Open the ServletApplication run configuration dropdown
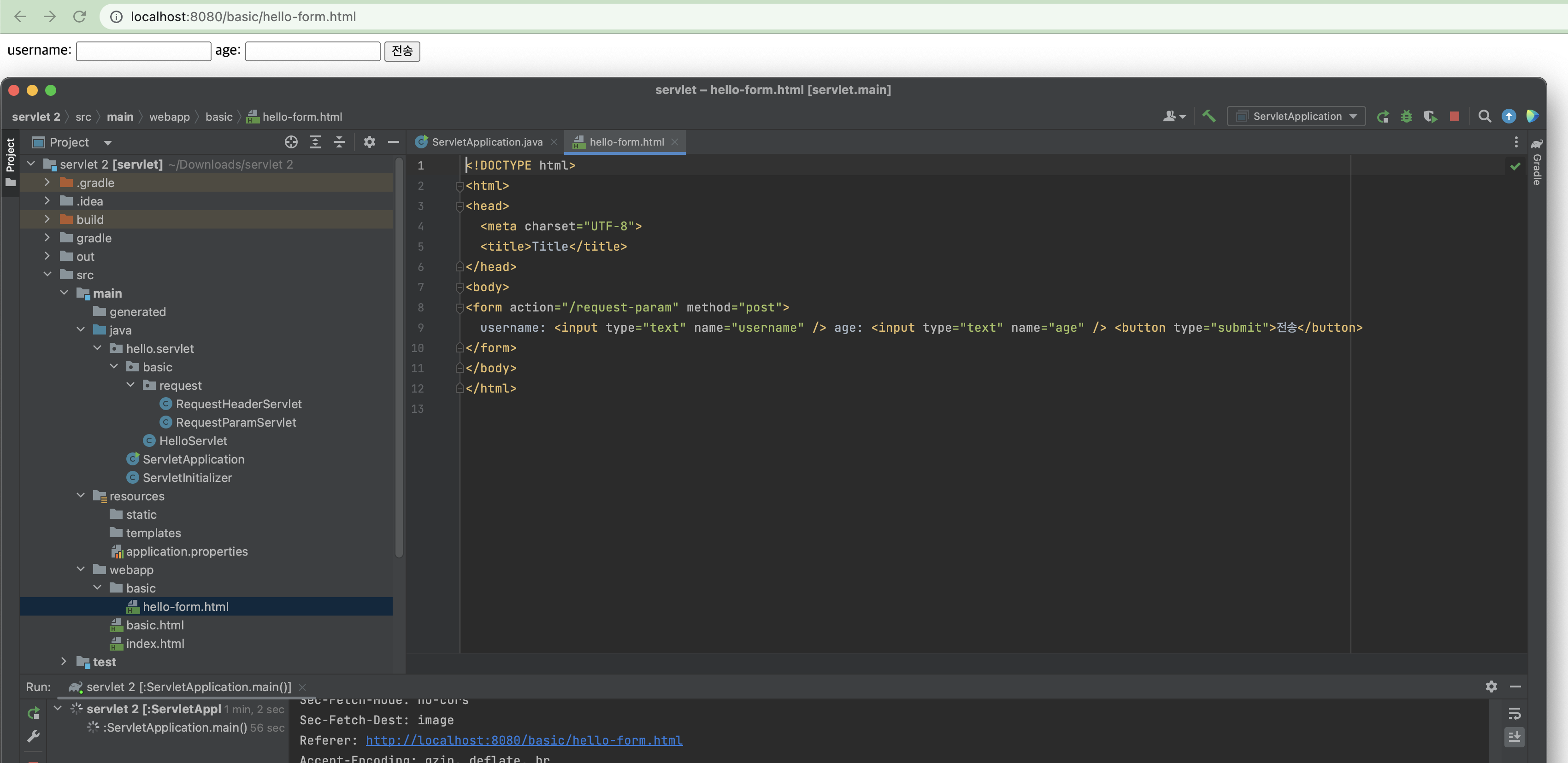The image size is (1568, 763). click(1296, 116)
